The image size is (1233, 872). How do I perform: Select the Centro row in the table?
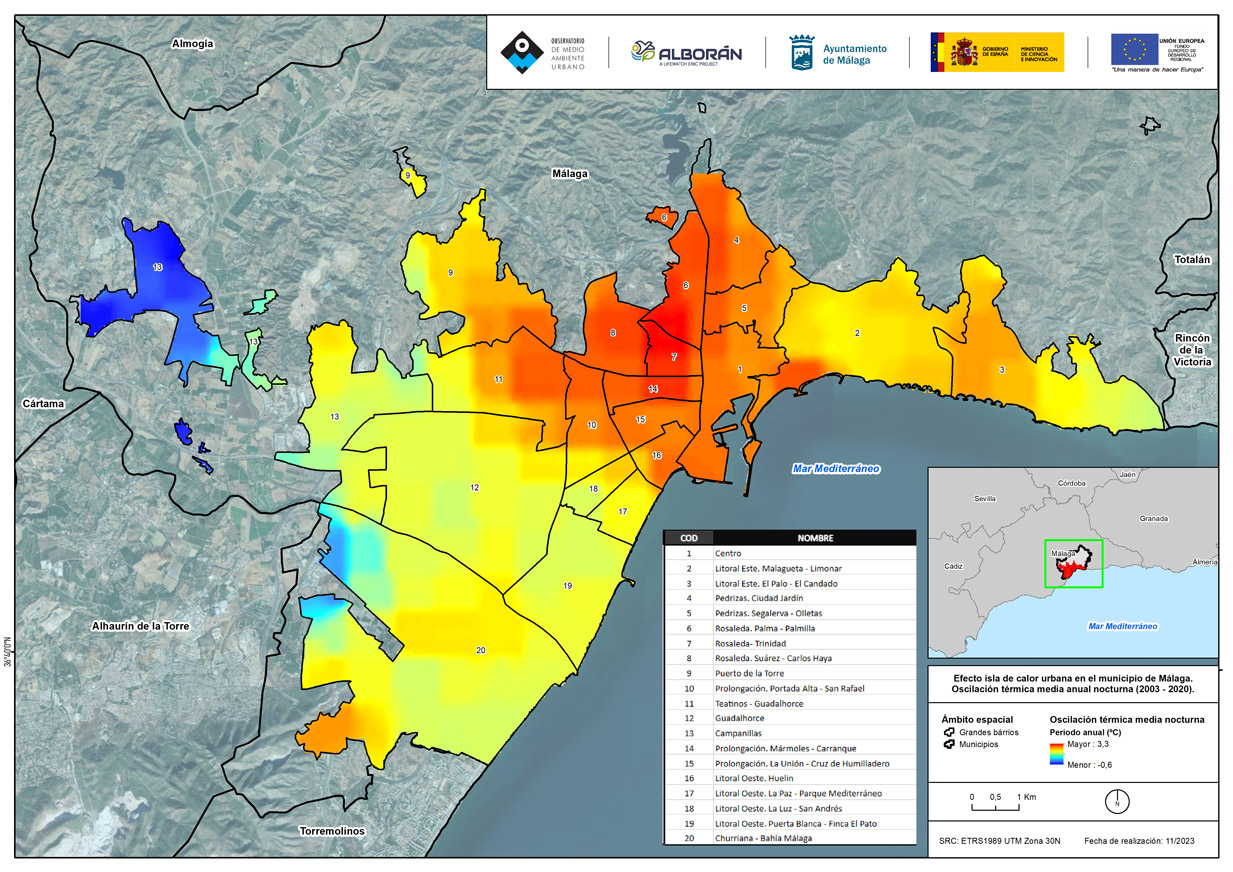click(x=790, y=553)
